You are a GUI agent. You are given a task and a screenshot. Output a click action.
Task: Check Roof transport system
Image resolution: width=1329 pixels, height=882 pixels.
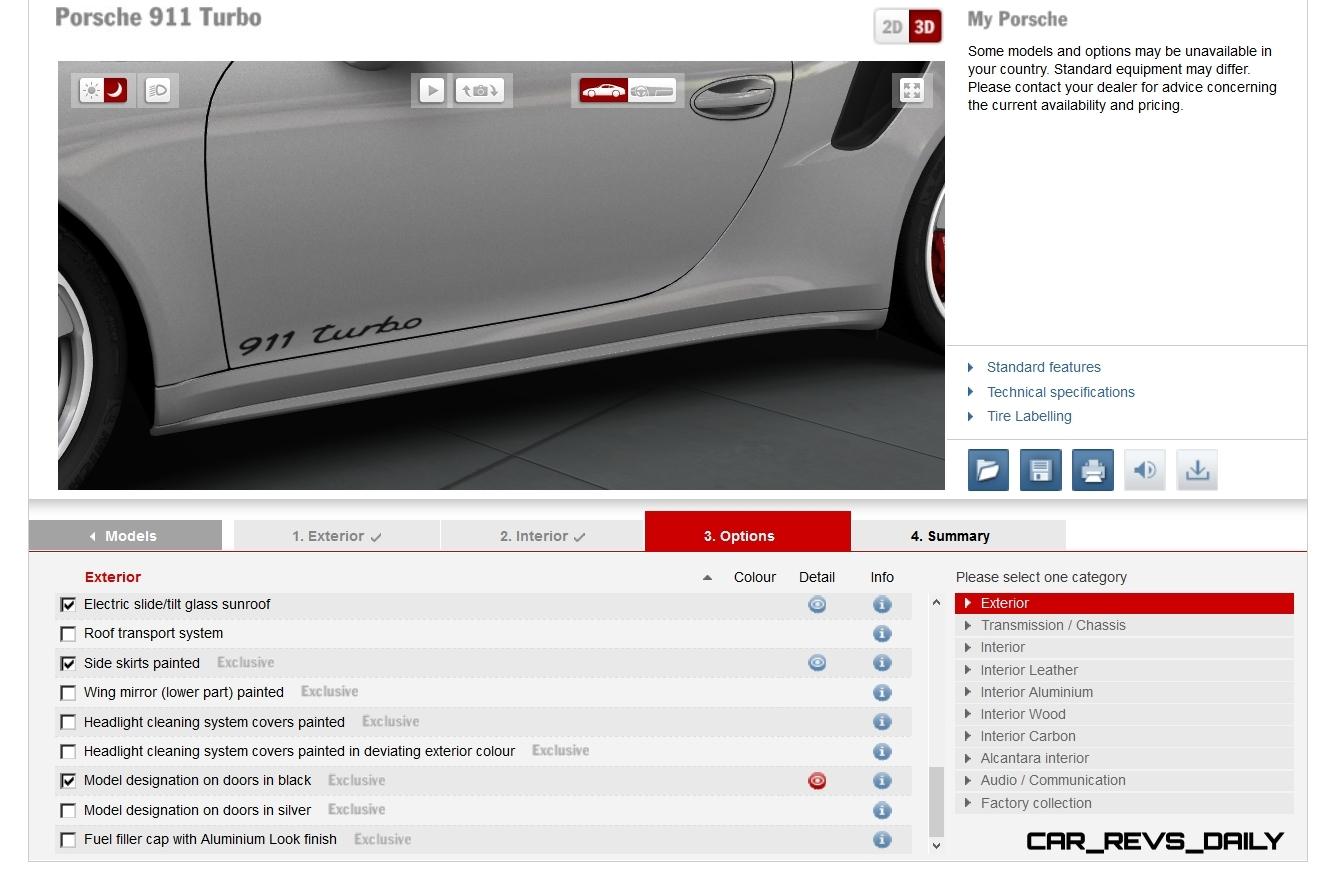(68, 634)
